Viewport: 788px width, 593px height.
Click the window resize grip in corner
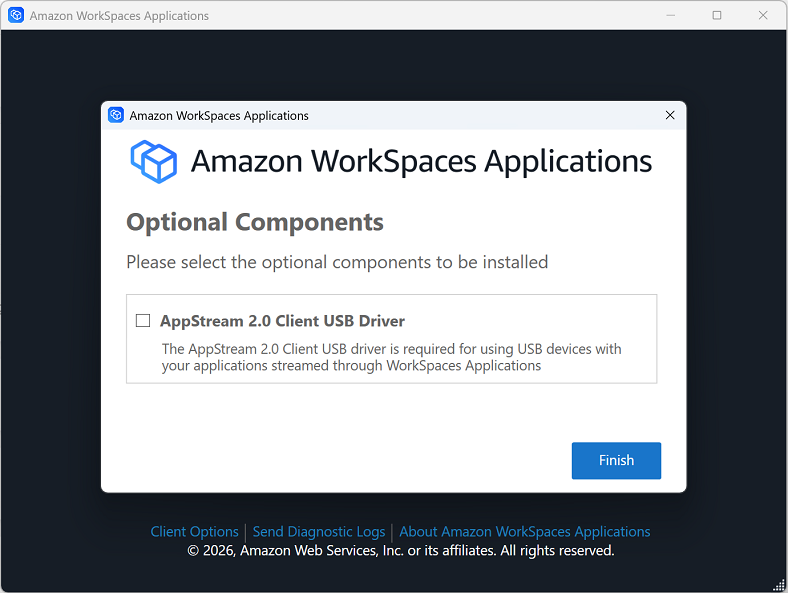point(779,584)
